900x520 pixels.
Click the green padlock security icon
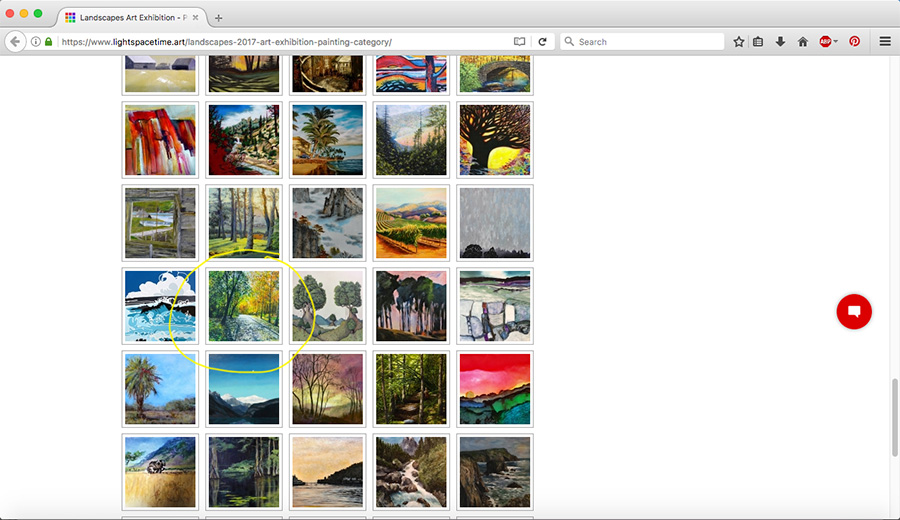click(49, 41)
